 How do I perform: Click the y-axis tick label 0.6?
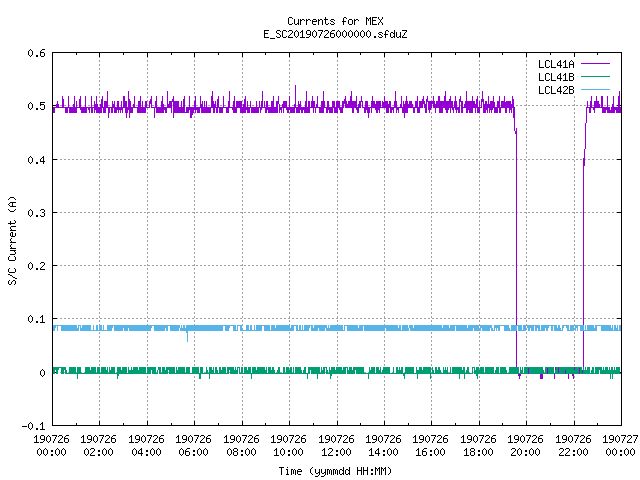pos(36,53)
